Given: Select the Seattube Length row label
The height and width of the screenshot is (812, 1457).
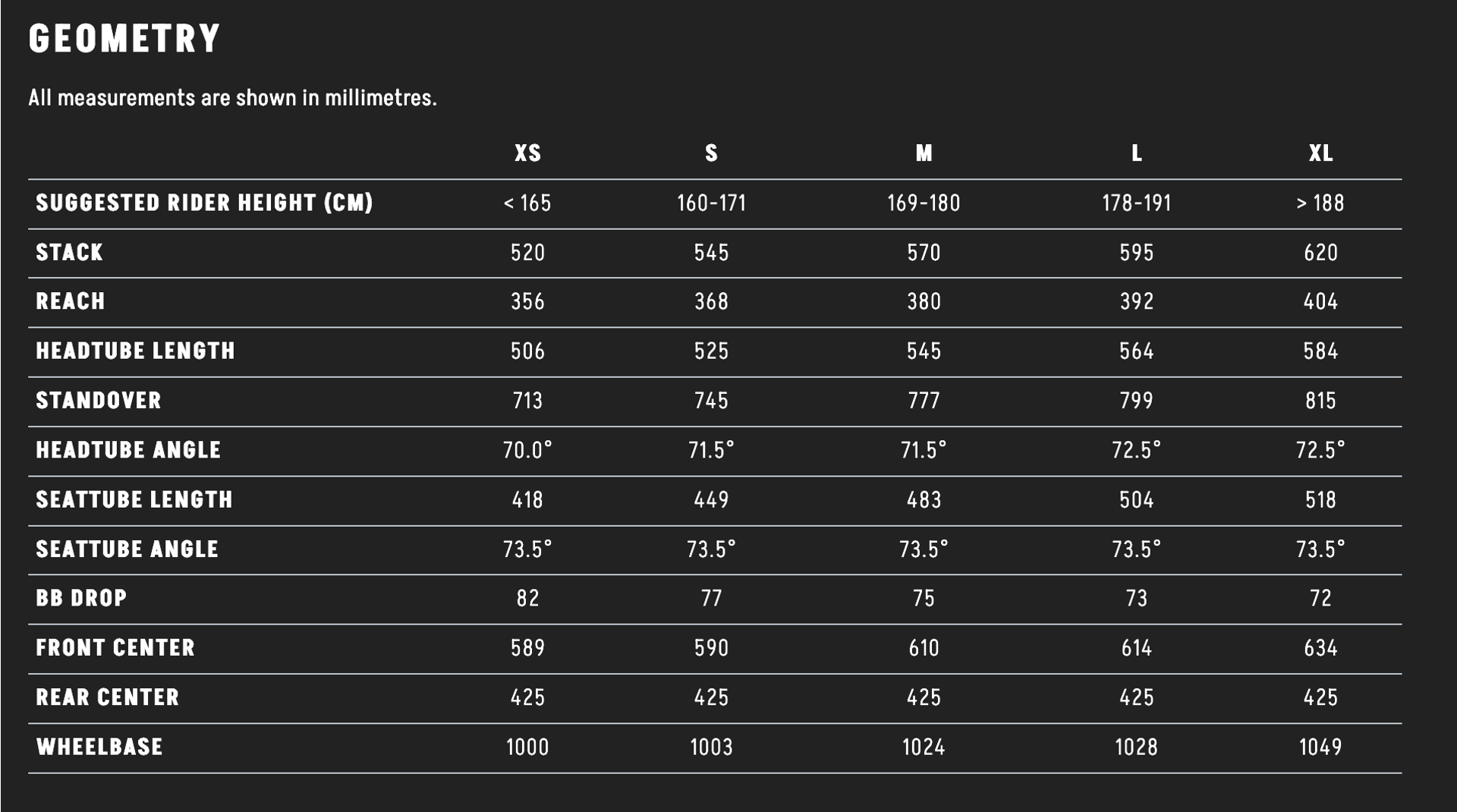Looking at the screenshot, I should pyautogui.click(x=134, y=499).
